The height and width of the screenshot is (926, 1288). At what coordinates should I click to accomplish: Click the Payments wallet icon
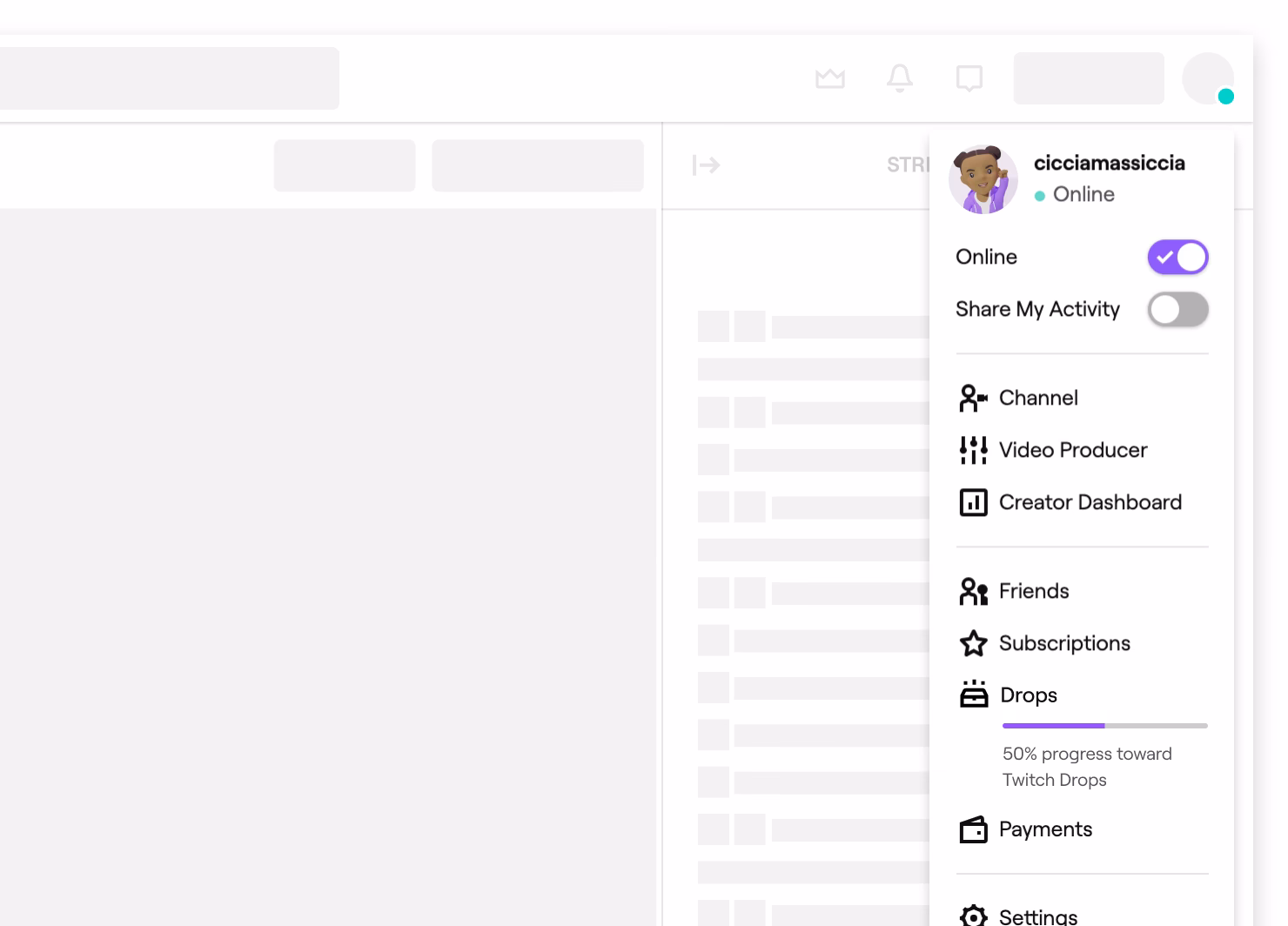[x=973, y=829]
